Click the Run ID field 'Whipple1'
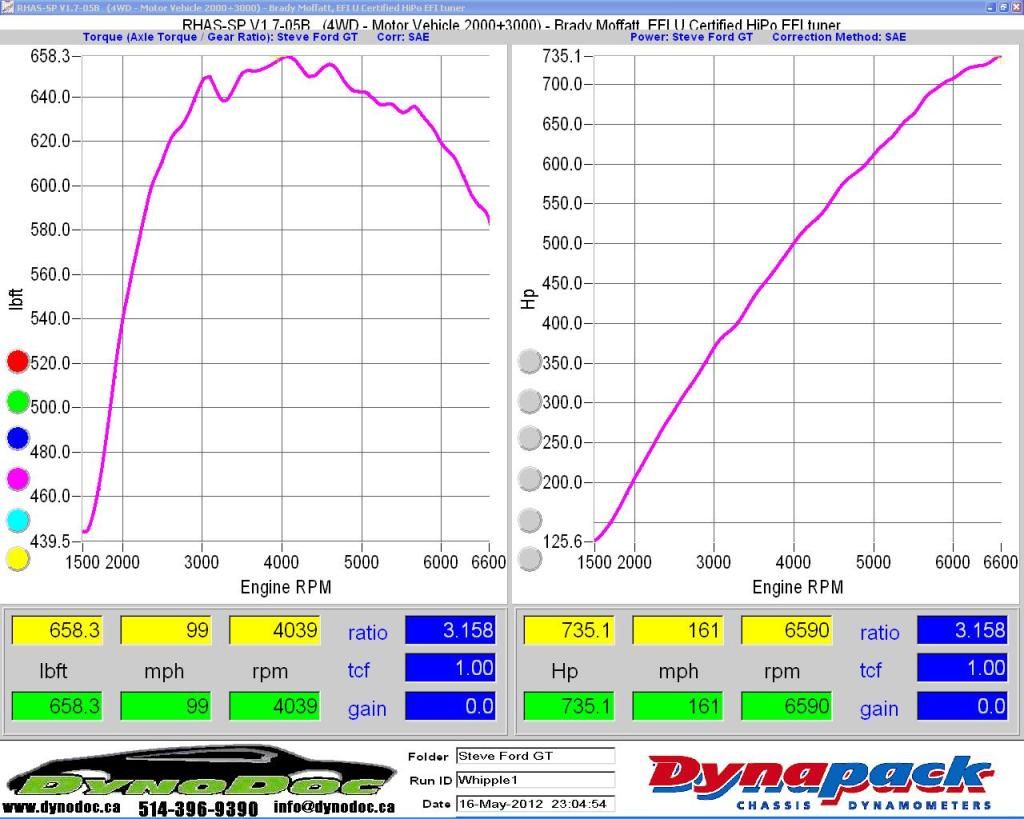The image size is (1024, 819). click(536, 780)
